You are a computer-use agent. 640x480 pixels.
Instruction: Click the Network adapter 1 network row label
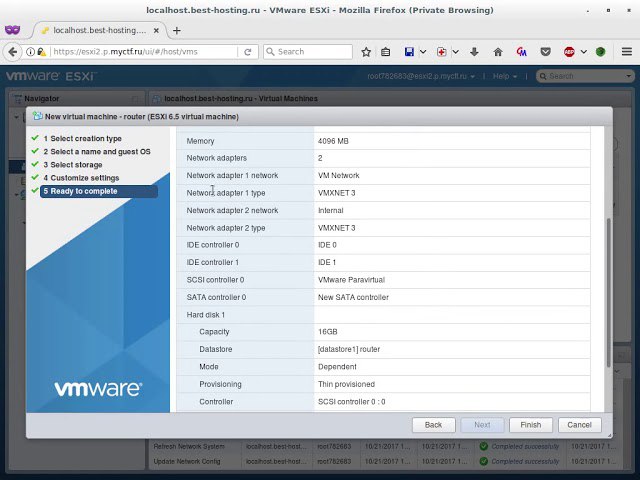[x=232, y=176]
